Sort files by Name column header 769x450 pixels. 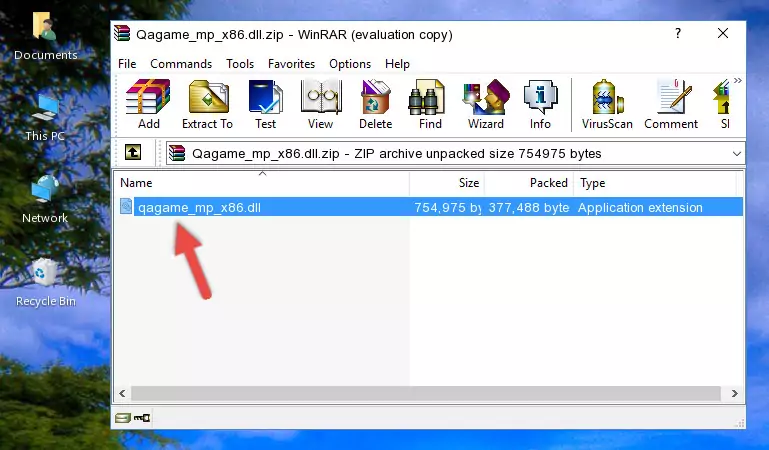[262, 183]
